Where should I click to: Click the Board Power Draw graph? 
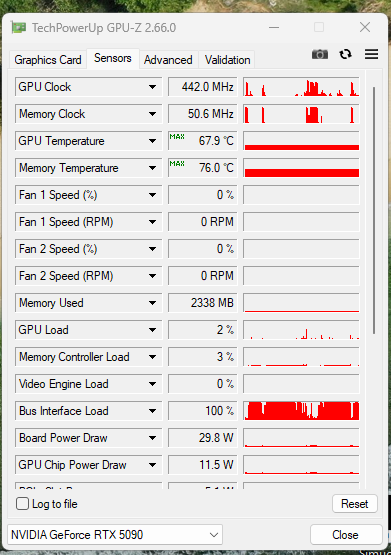[x=301, y=438]
